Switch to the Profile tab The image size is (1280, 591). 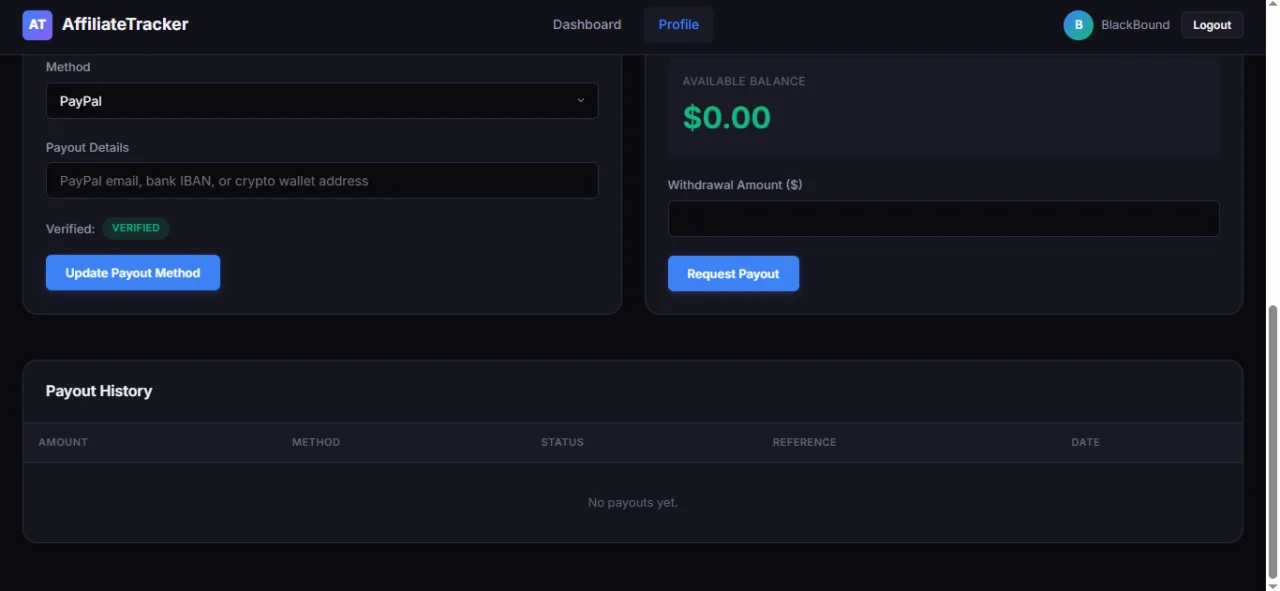pos(678,25)
